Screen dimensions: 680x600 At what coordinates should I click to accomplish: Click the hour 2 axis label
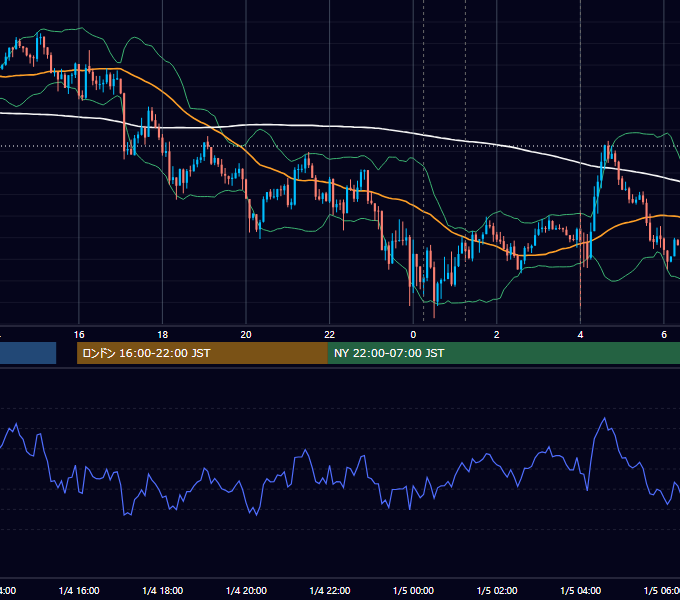click(497, 335)
